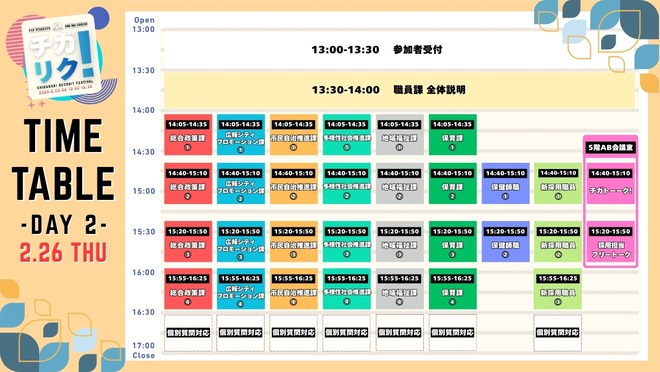Click the 15:00 time axis label
The image size is (660, 372).
pos(144,191)
